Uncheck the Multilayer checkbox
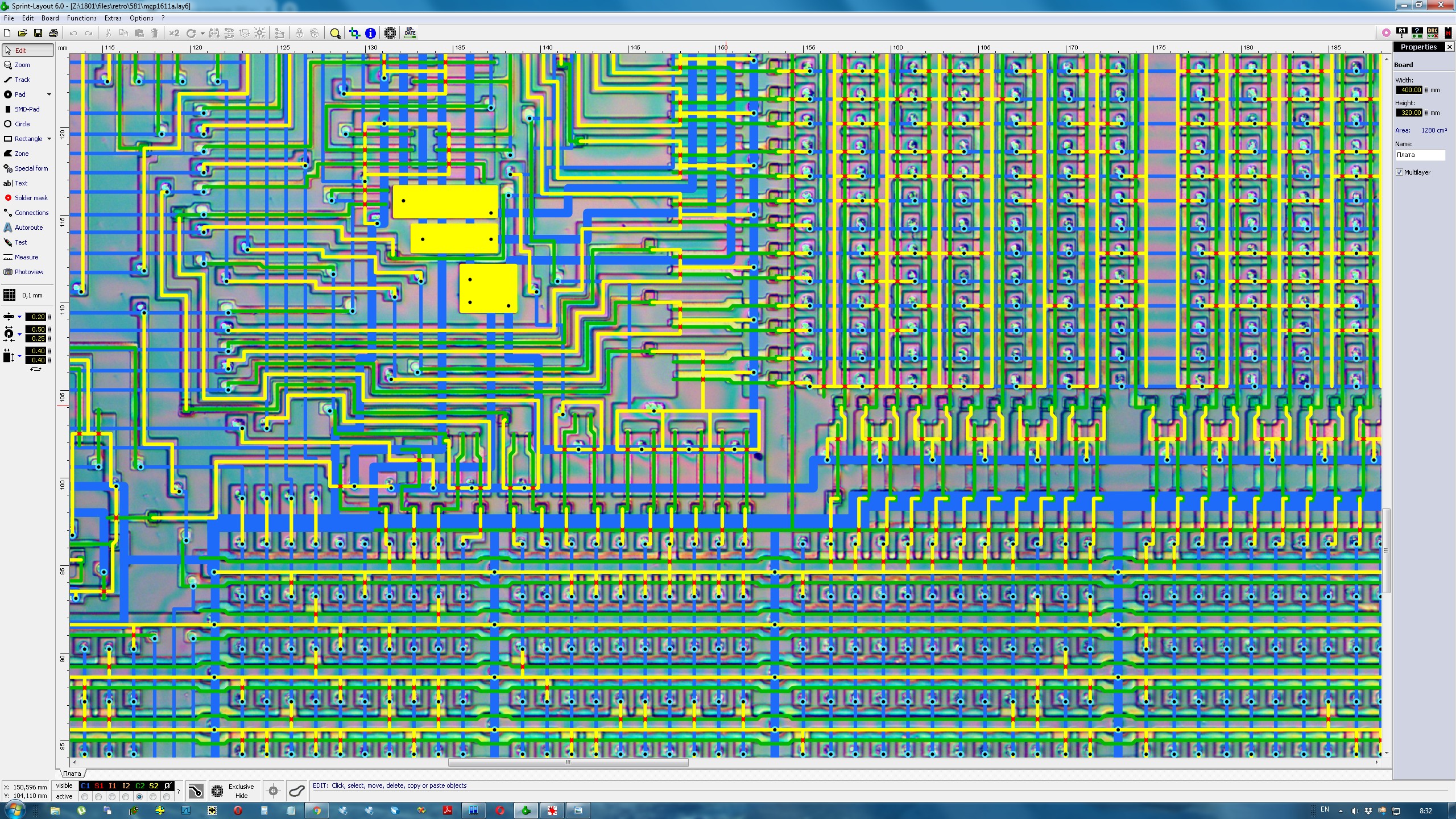Viewport: 1456px width, 819px height. point(1400,172)
